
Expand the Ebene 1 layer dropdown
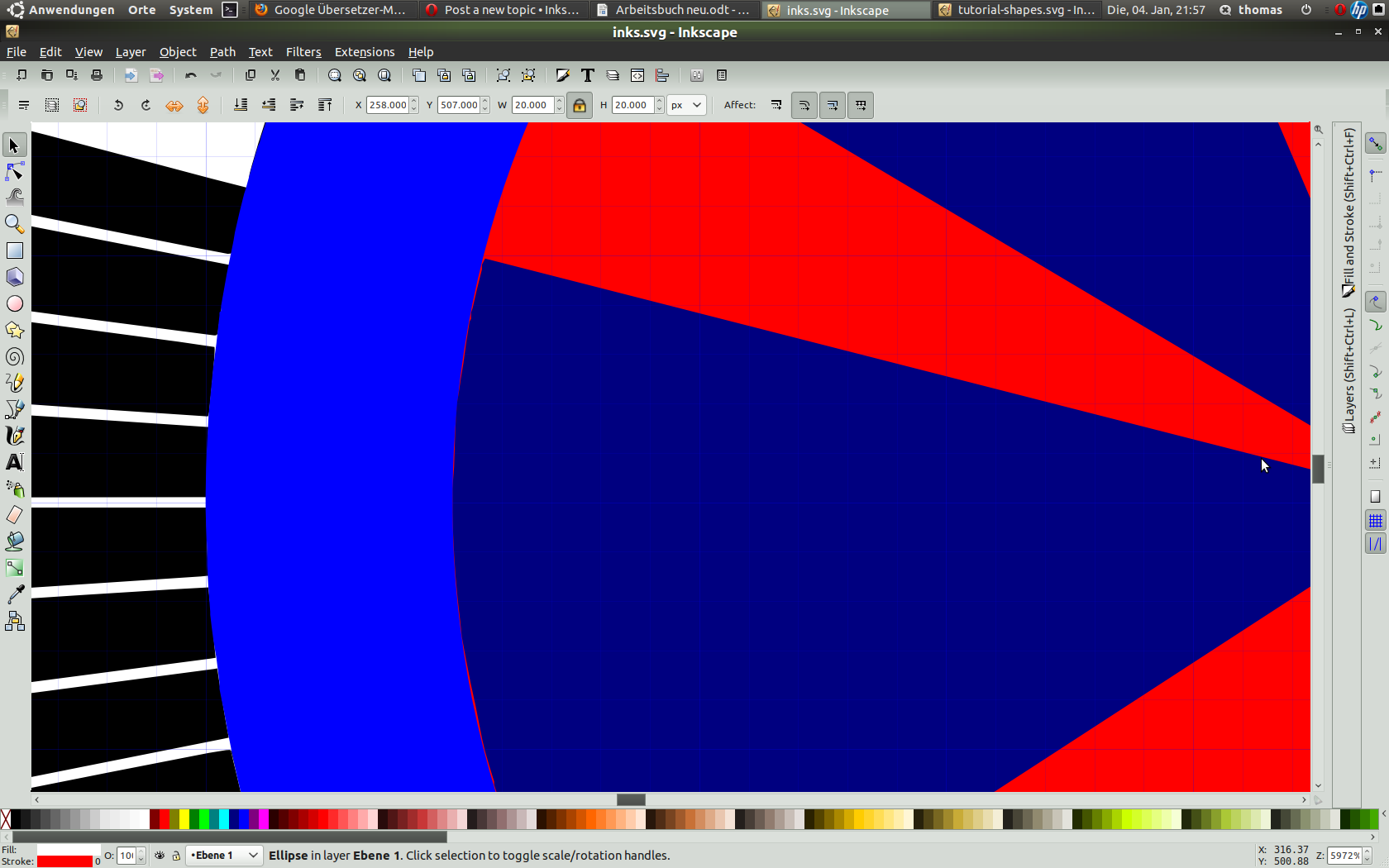pyautogui.click(x=253, y=856)
